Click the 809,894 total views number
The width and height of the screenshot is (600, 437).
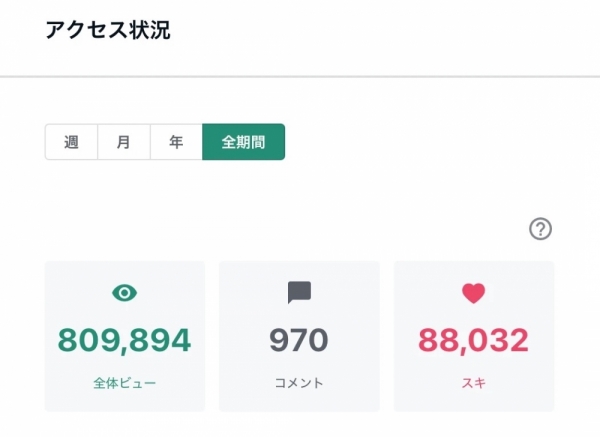click(124, 340)
